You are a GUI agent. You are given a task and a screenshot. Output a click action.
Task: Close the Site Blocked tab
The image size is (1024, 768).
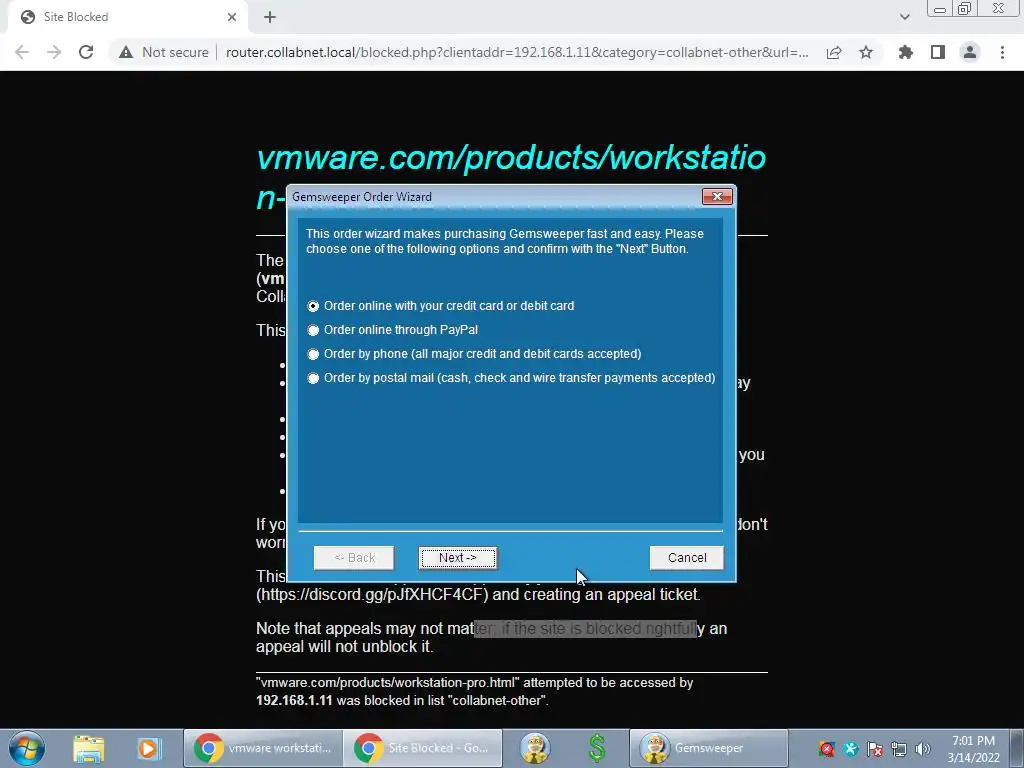coord(232,17)
